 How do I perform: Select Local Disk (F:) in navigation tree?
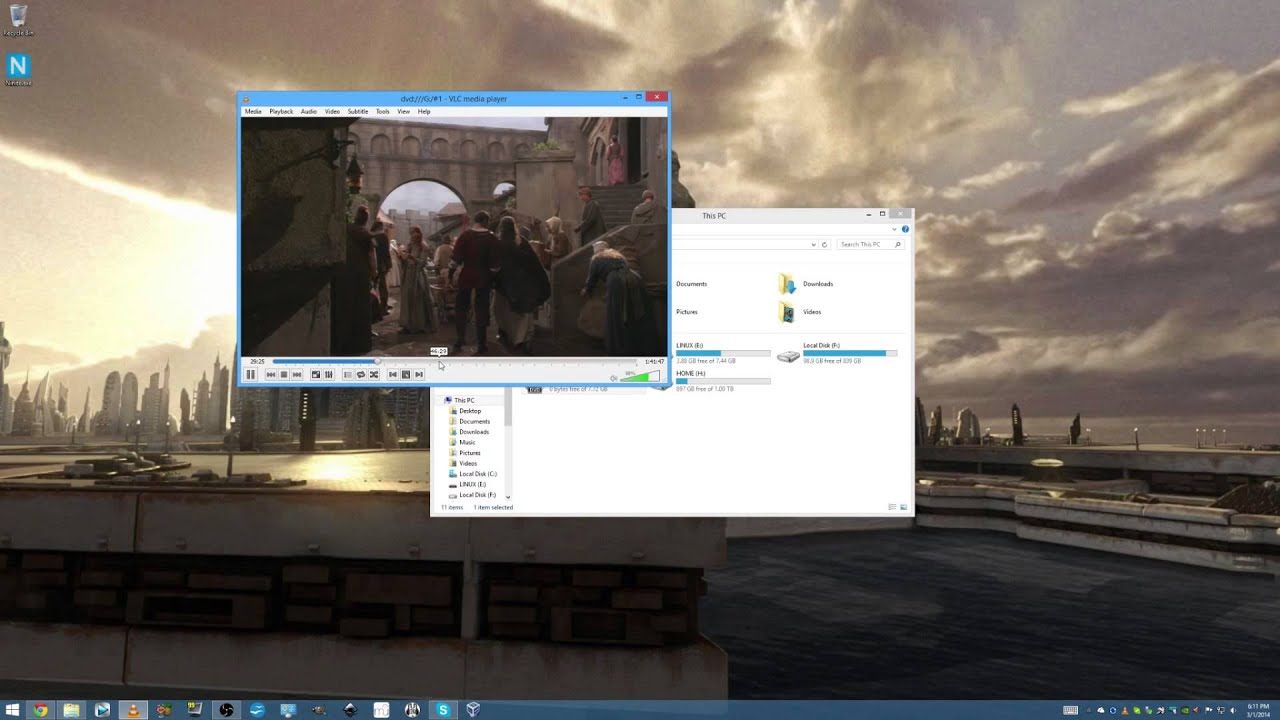[477, 495]
